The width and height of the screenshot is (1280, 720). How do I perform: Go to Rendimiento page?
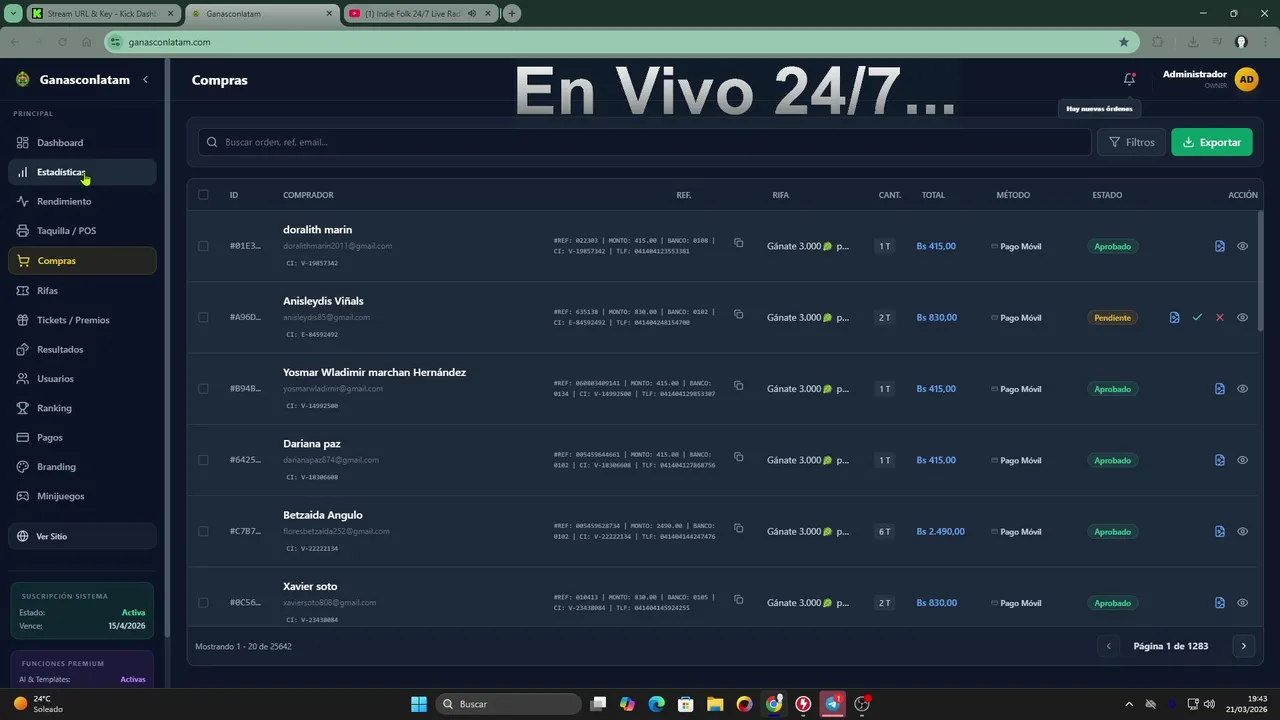(82, 201)
